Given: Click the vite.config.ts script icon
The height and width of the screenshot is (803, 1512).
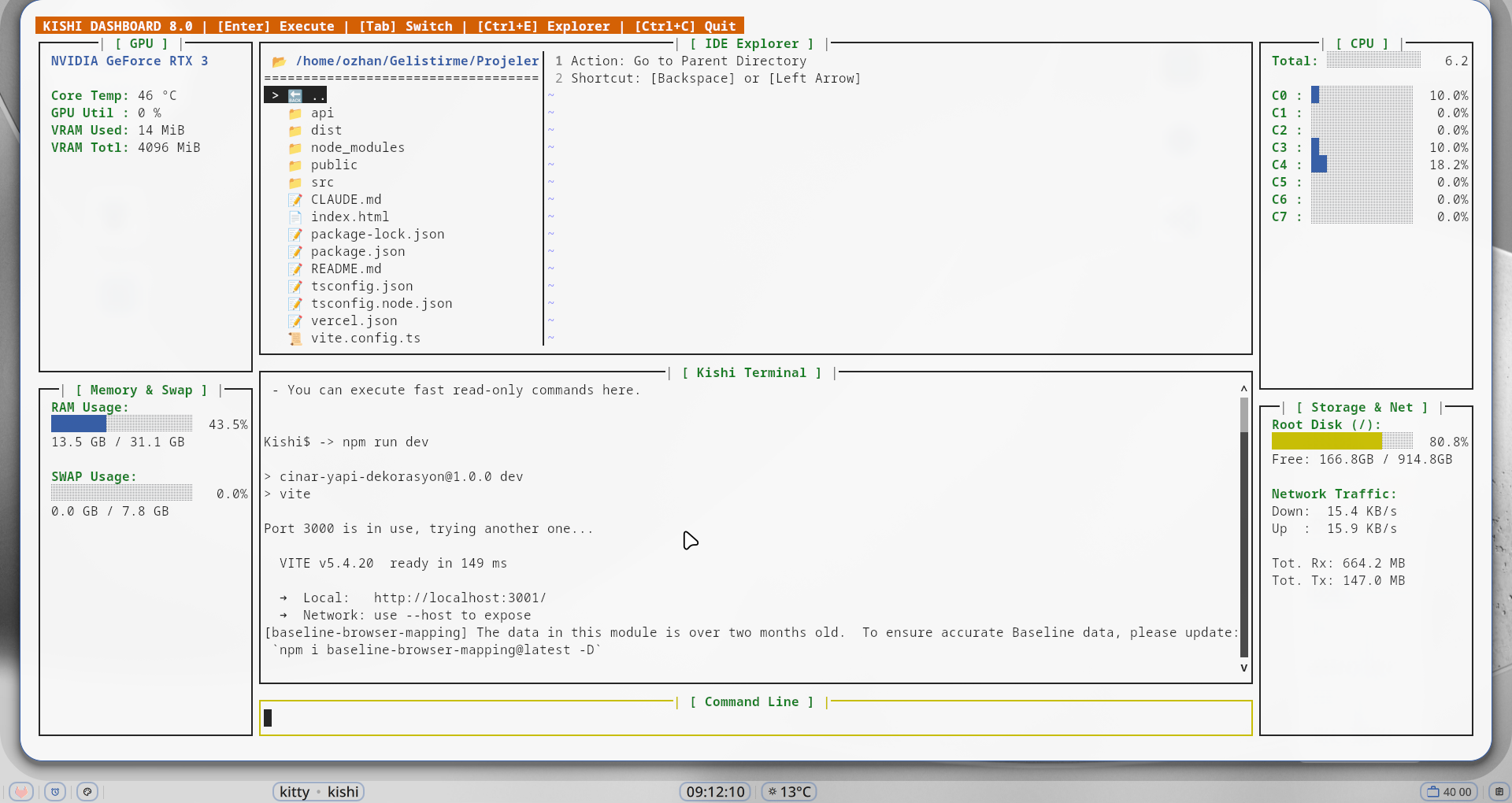Looking at the screenshot, I should (x=295, y=339).
